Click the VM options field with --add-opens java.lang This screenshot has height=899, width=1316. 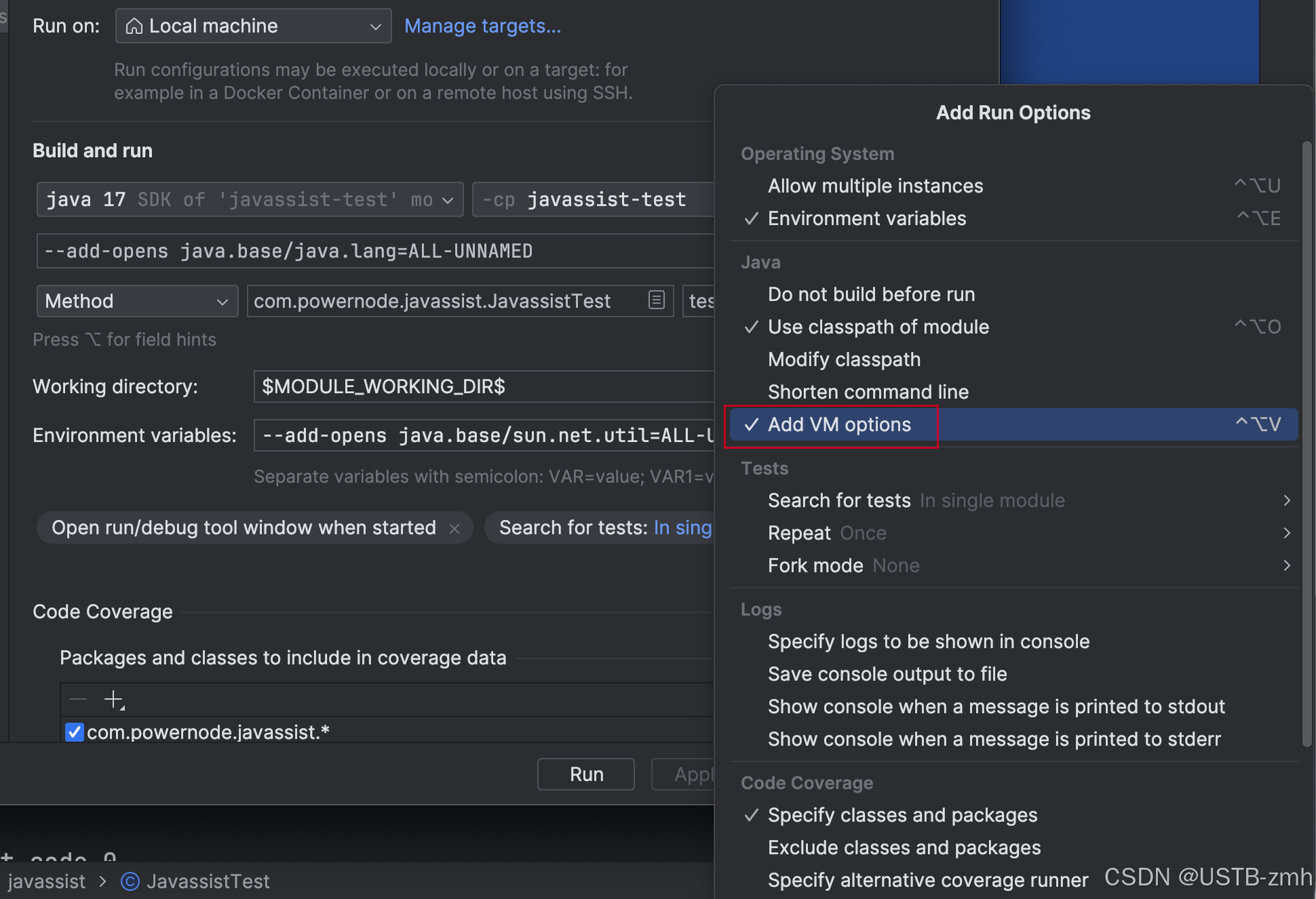(x=375, y=251)
